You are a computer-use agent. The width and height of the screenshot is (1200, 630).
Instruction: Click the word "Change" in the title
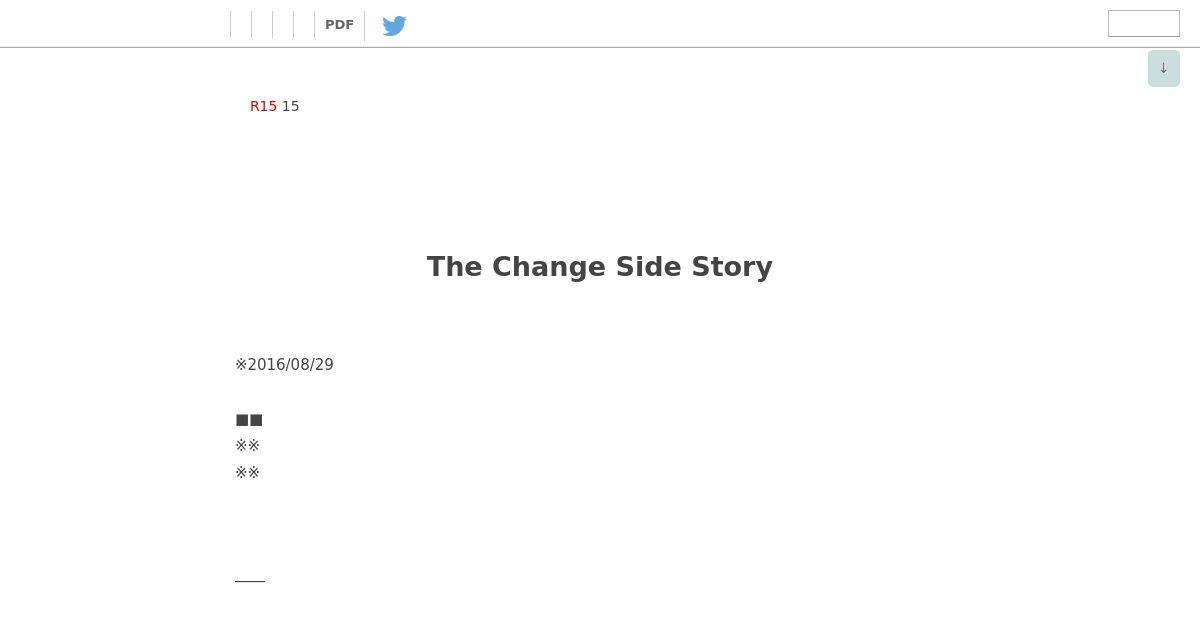(549, 267)
